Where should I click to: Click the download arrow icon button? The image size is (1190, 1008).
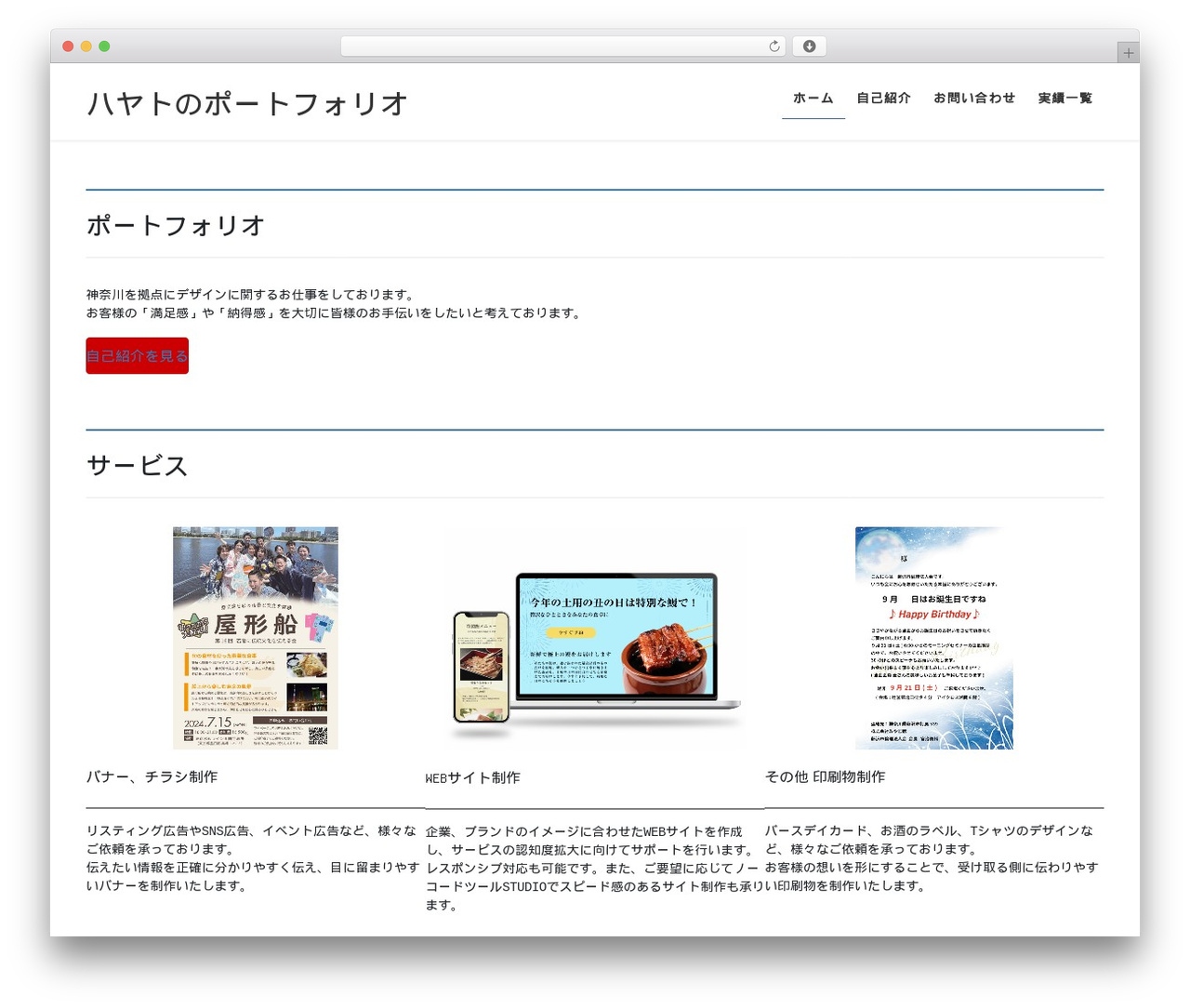pyautogui.click(x=809, y=46)
